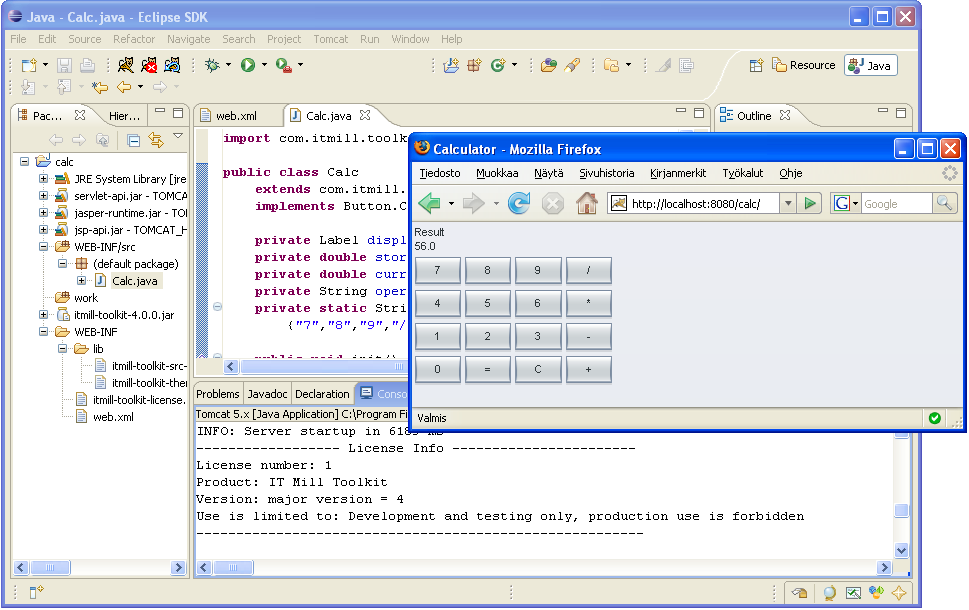Viewport: 969px width, 610px height.
Task: Start Tomcat with the cat icon
Action: point(126,65)
